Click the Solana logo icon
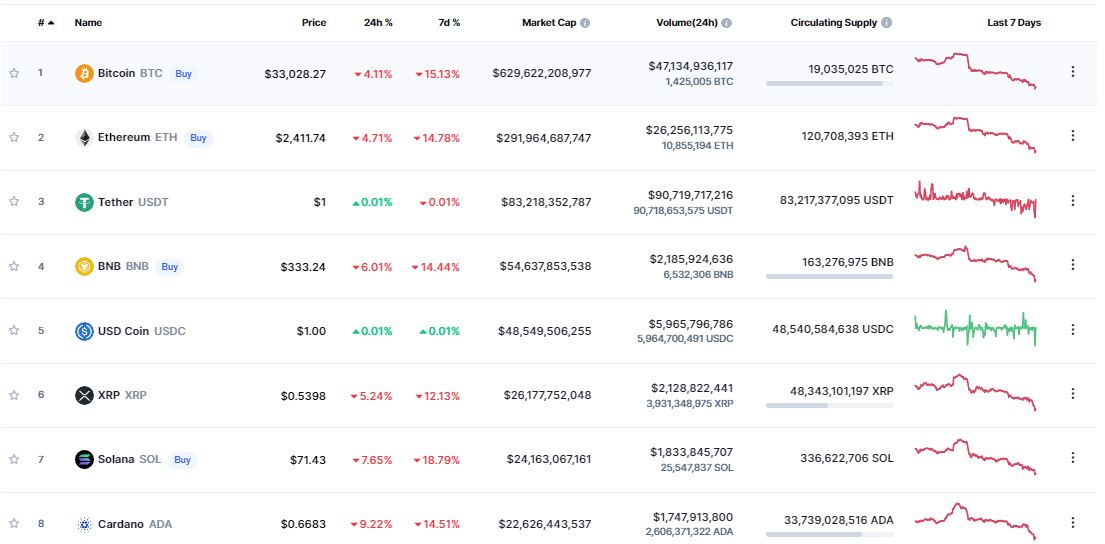 [84, 459]
